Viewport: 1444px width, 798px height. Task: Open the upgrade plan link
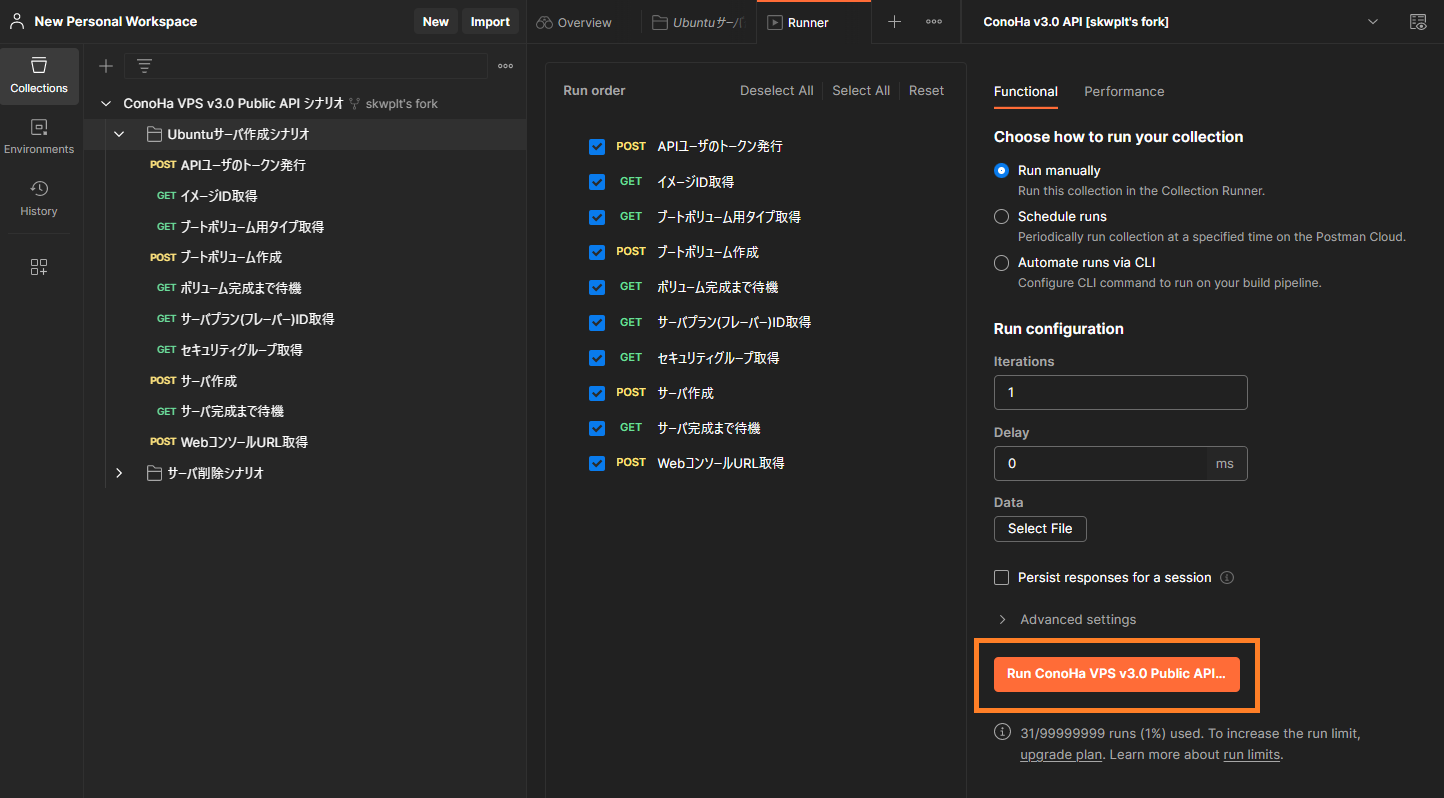(x=1061, y=755)
